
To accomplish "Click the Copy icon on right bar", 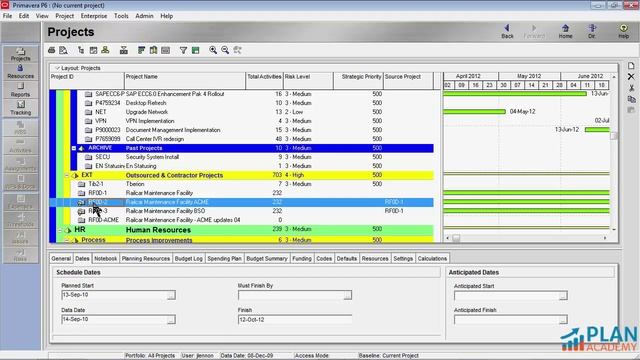I will 631,99.
